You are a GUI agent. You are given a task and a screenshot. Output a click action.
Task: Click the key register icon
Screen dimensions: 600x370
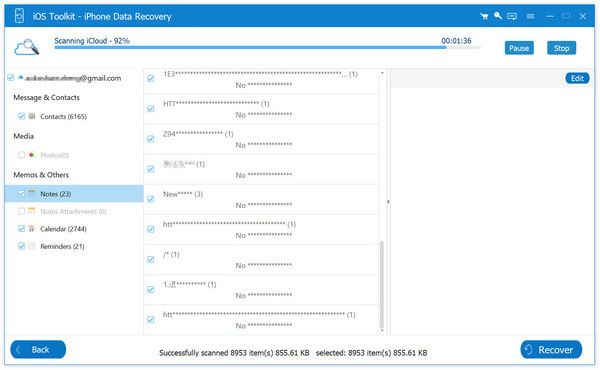(x=497, y=16)
